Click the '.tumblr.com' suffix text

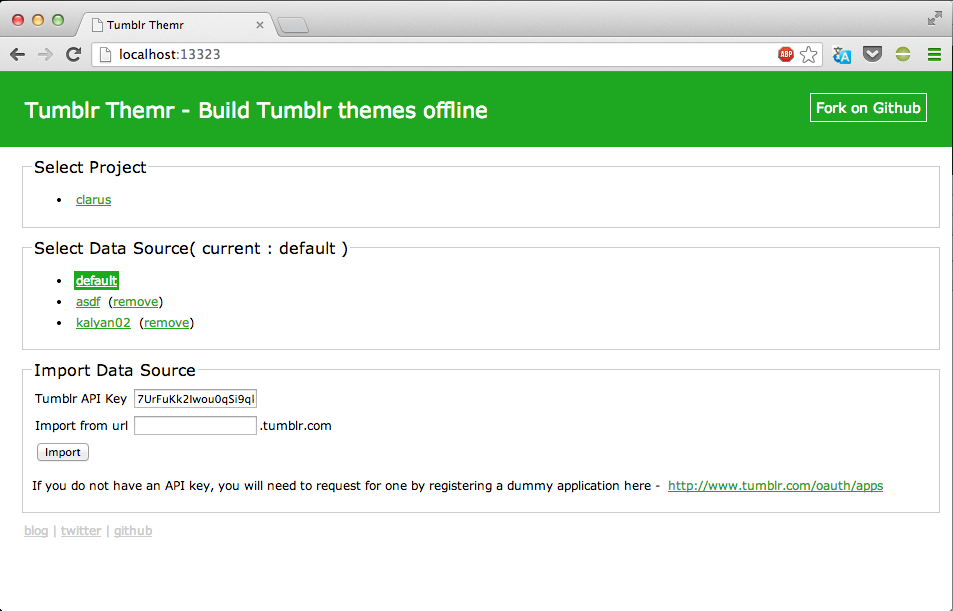point(295,426)
